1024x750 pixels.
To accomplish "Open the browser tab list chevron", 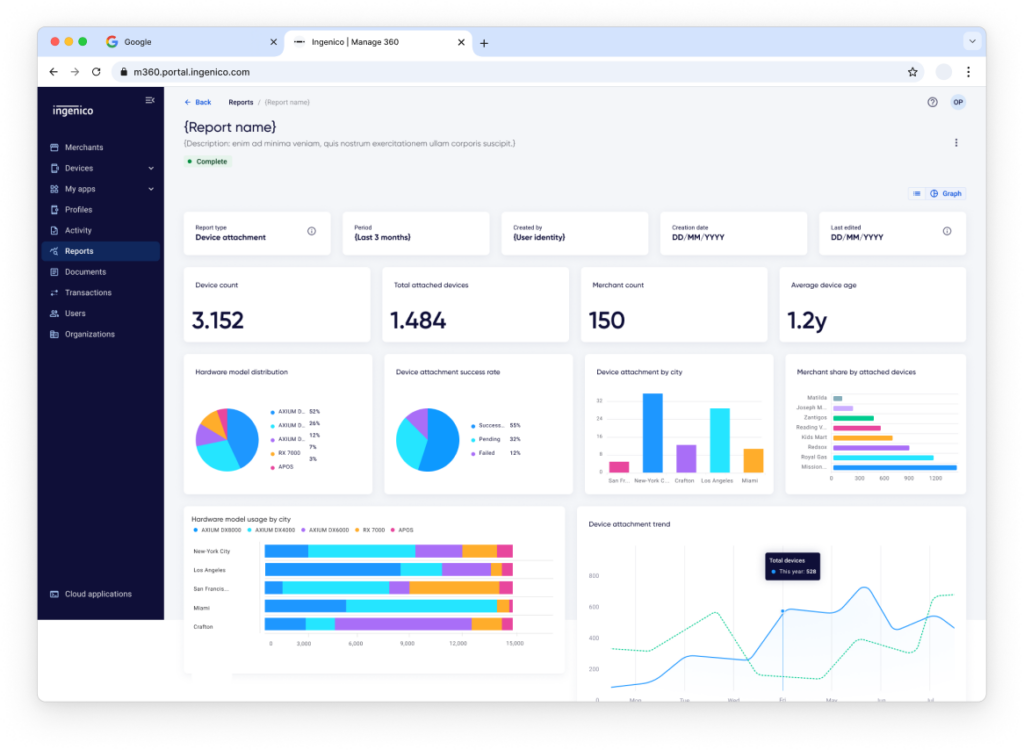I will pyautogui.click(x=970, y=41).
